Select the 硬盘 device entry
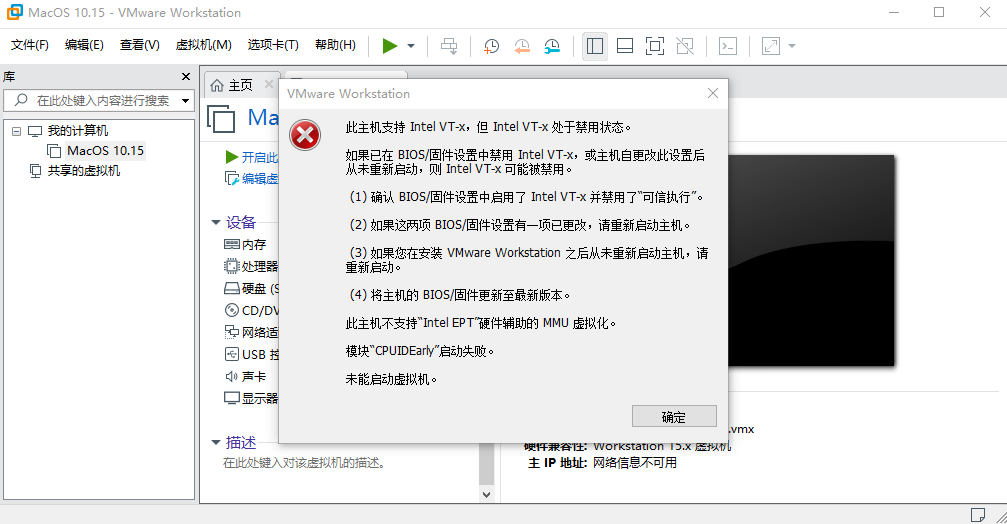The width and height of the screenshot is (1007, 524). pos(251,288)
